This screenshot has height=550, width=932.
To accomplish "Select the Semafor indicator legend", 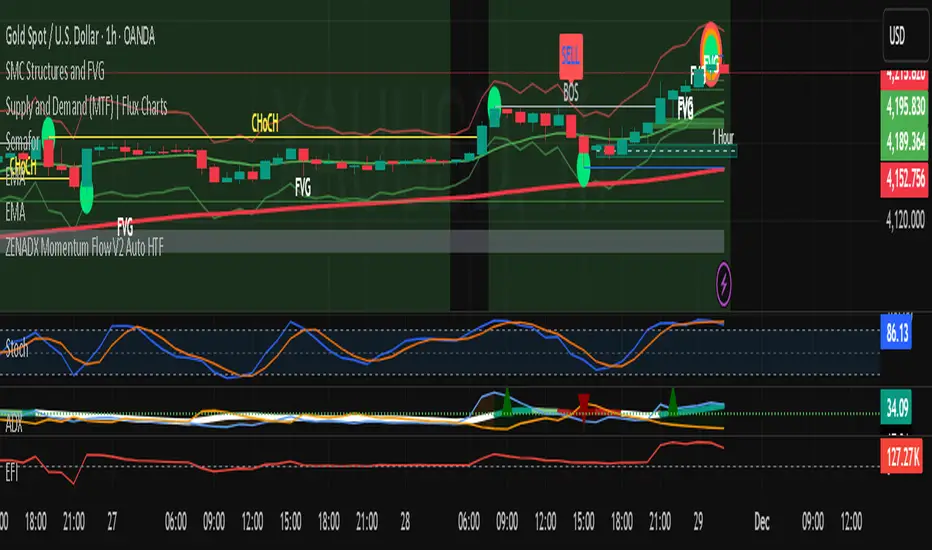I will click(x=22, y=142).
